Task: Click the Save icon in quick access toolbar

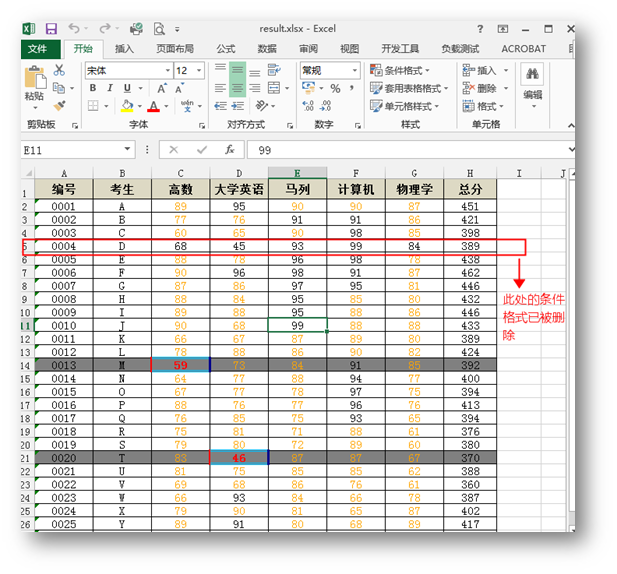Action: [52, 29]
